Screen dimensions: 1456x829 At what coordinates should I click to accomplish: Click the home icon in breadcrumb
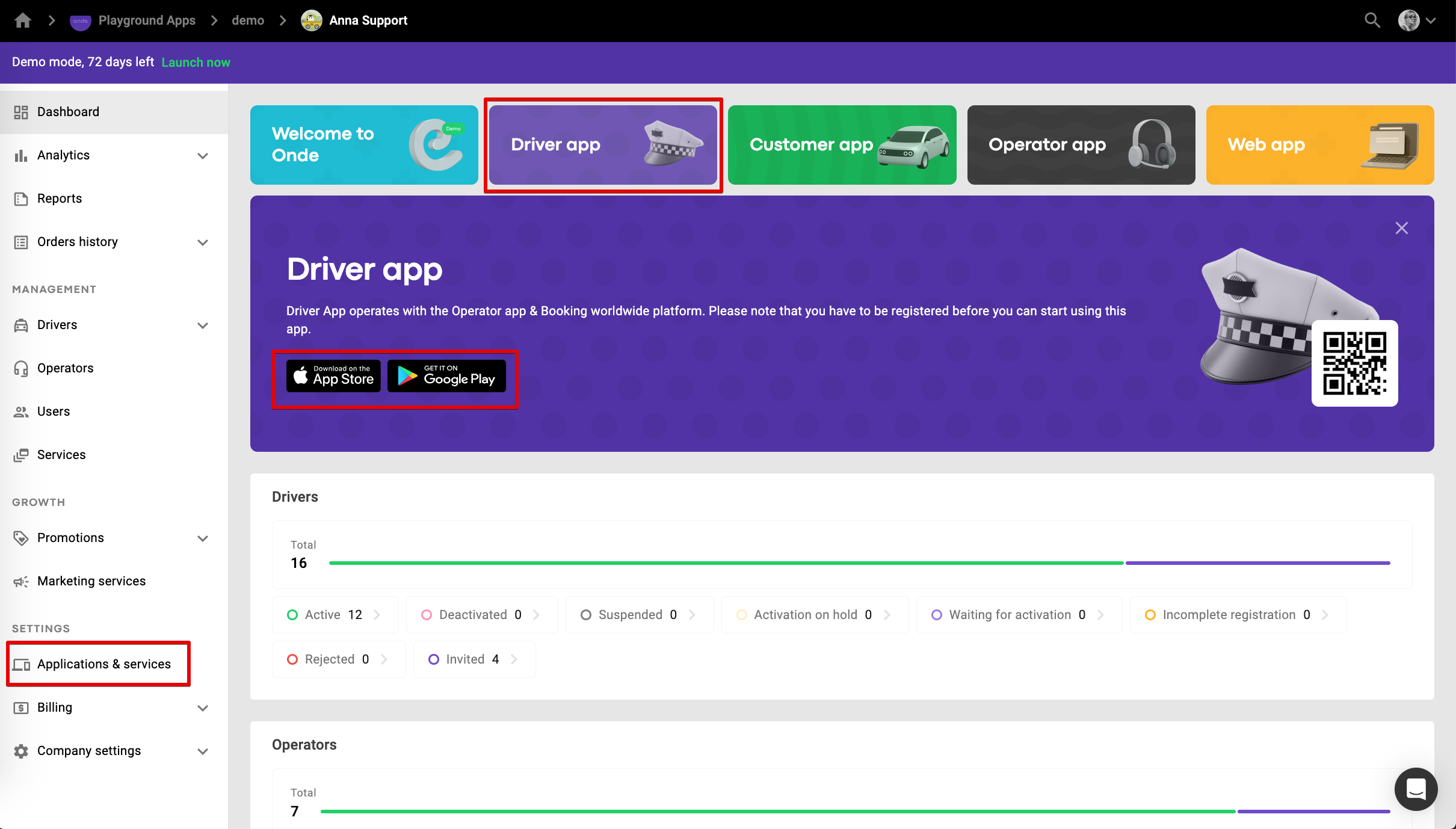click(23, 20)
